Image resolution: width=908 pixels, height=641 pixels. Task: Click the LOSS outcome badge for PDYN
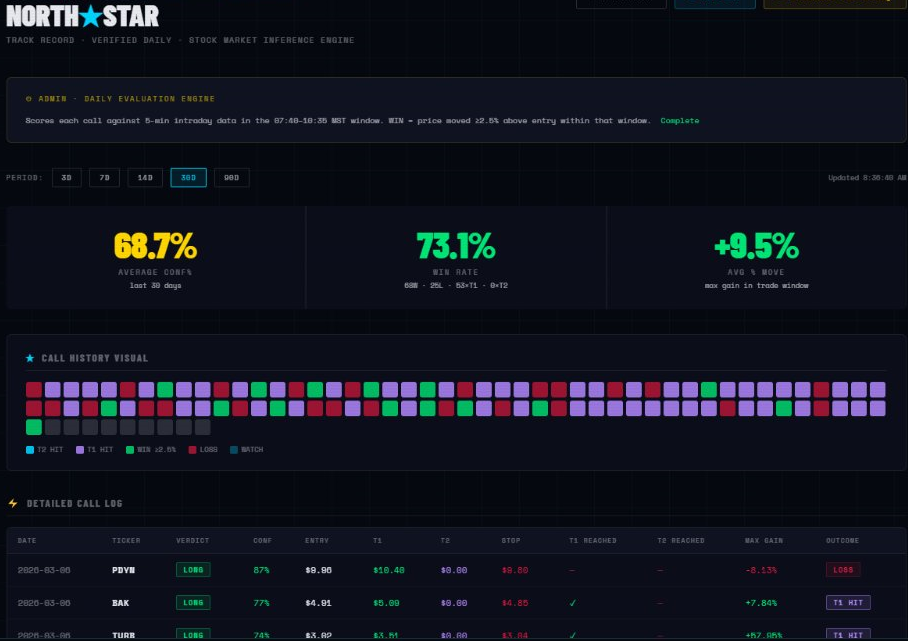click(x=843, y=570)
